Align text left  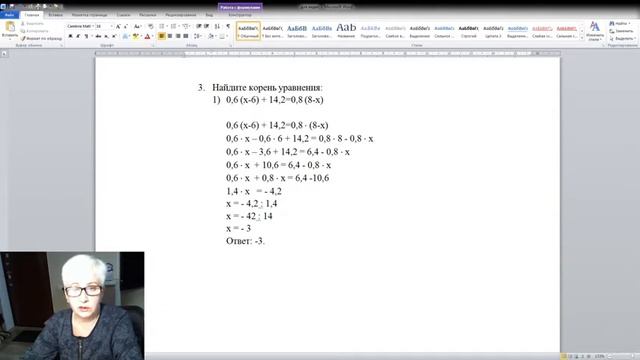tap(162, 36)
